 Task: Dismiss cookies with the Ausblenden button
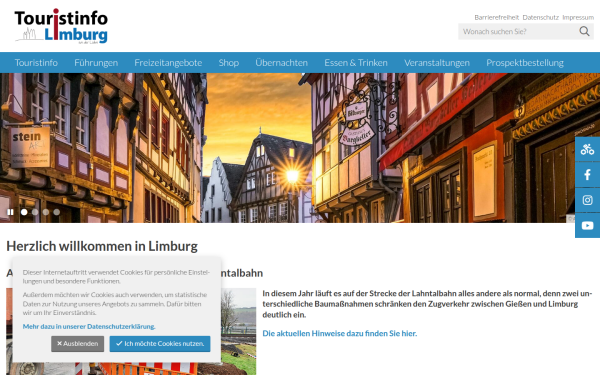(77, 344)
